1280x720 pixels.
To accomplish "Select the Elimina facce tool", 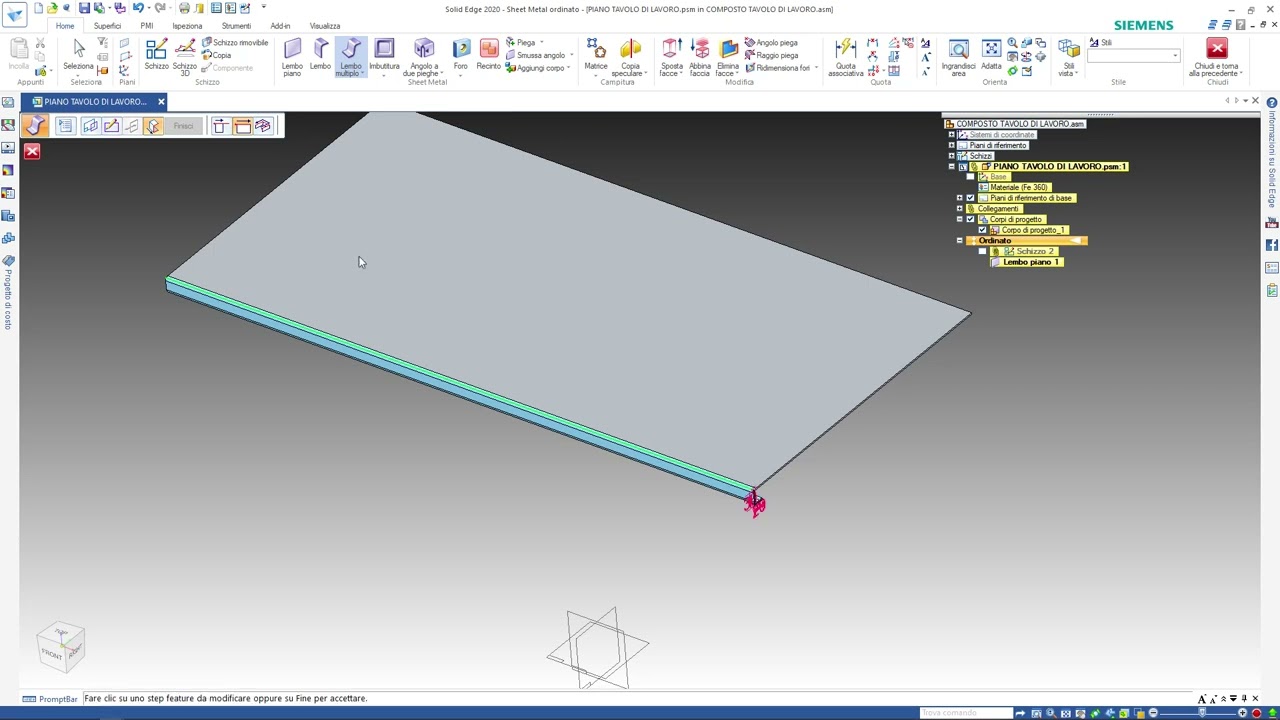I will [727, 57].
